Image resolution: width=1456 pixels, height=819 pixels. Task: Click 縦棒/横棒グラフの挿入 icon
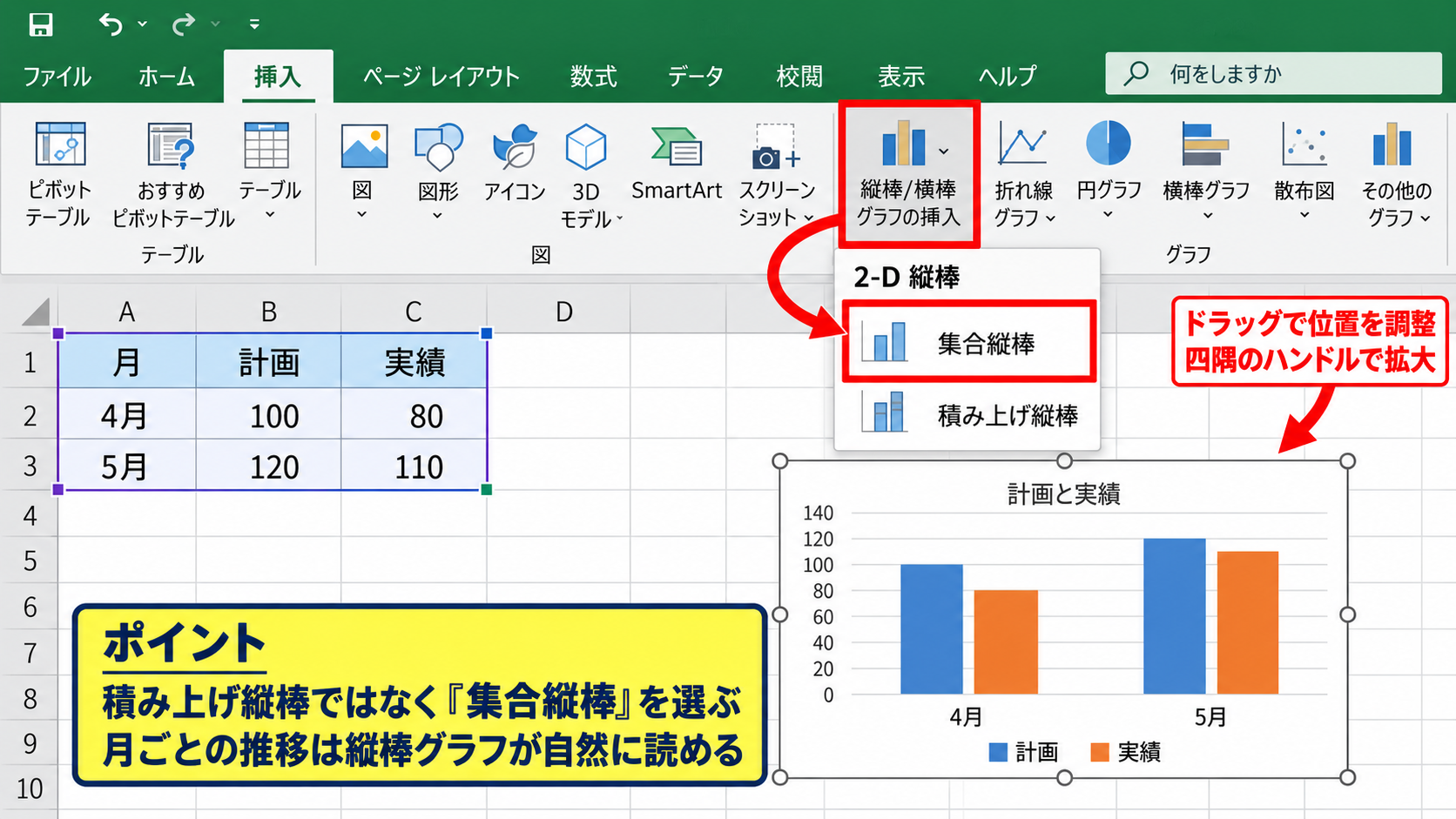[x=904, y=143]
